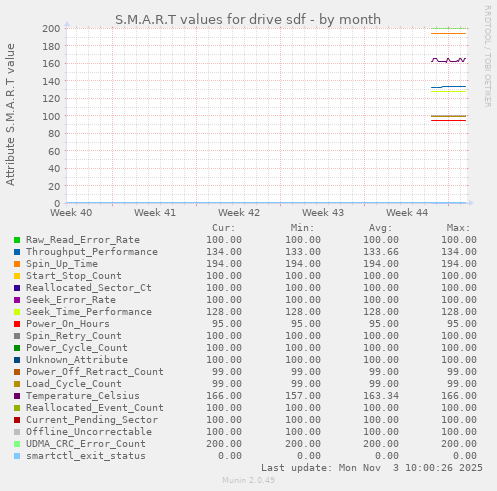Click Power_On_Hours current value 95.00

point(227,324)
